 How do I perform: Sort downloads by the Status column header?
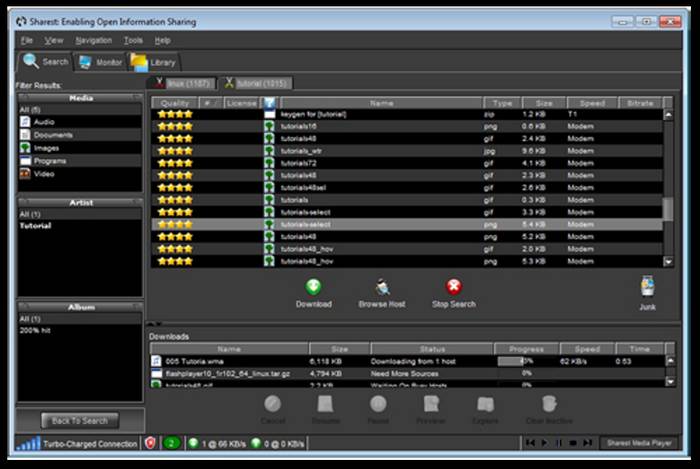(432, 349)
